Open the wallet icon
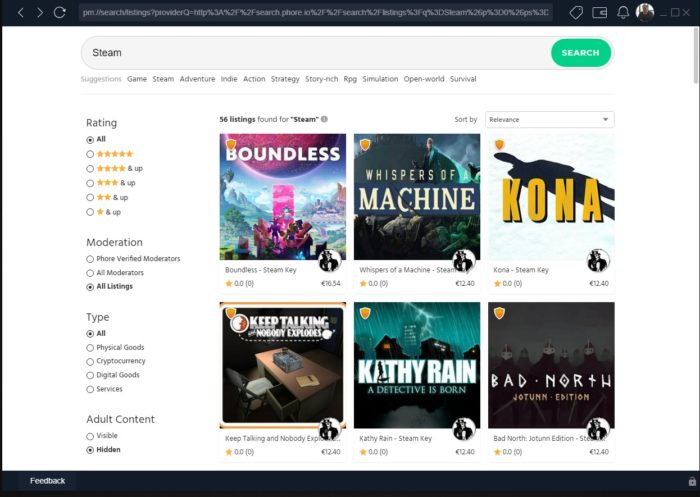 coord(599,13)
